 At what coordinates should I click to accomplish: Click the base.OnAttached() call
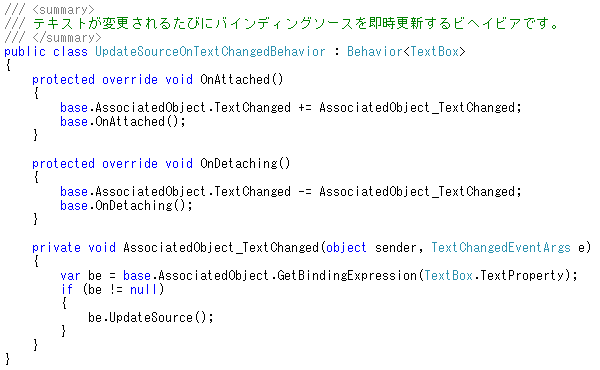point(122,122)
